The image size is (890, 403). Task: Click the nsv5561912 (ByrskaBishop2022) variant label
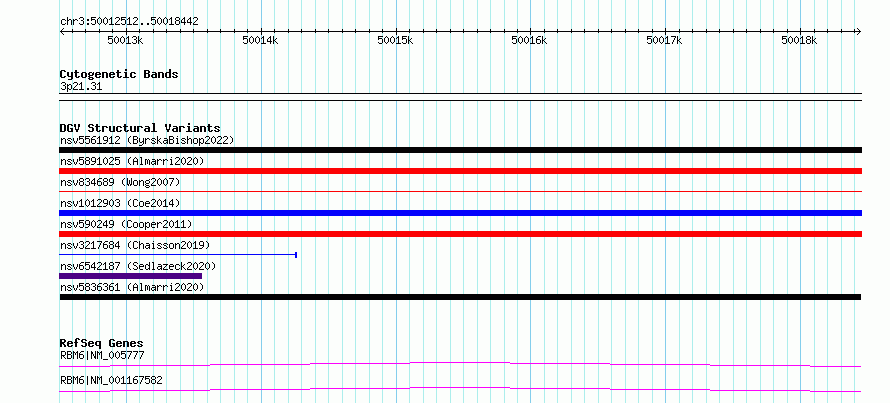pyautogui.click(x=147, y=140)
